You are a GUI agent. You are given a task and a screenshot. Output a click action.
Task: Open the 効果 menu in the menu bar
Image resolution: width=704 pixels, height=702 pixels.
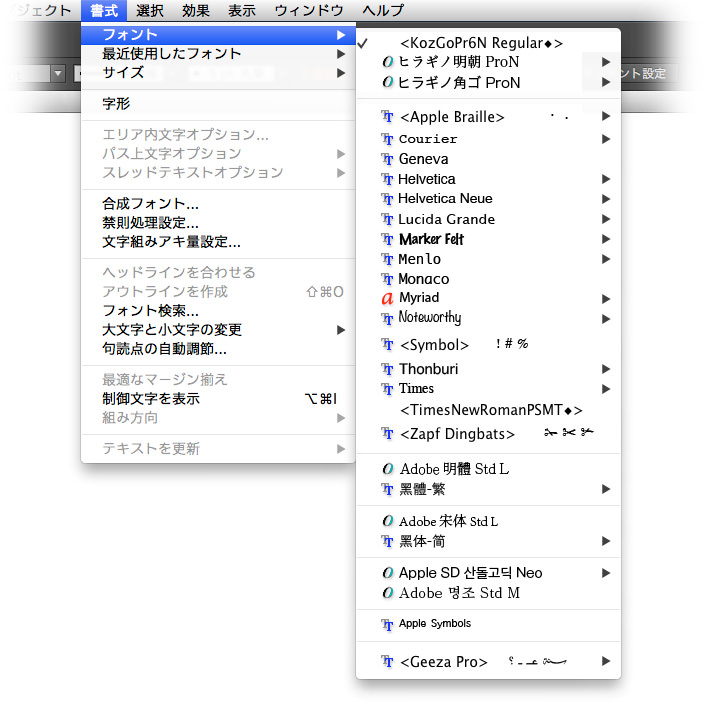196,10
